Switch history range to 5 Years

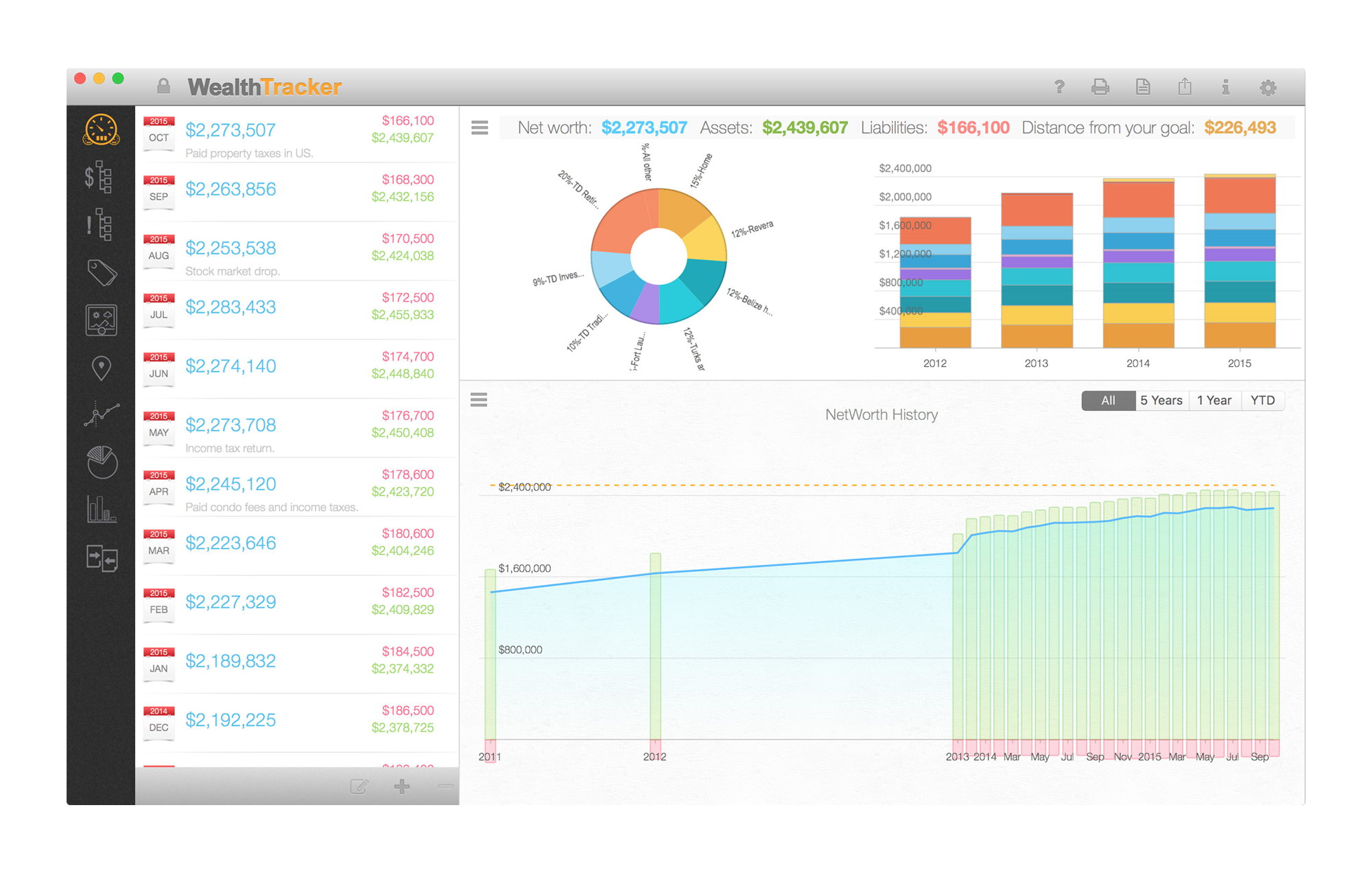tap(1161, 400)
